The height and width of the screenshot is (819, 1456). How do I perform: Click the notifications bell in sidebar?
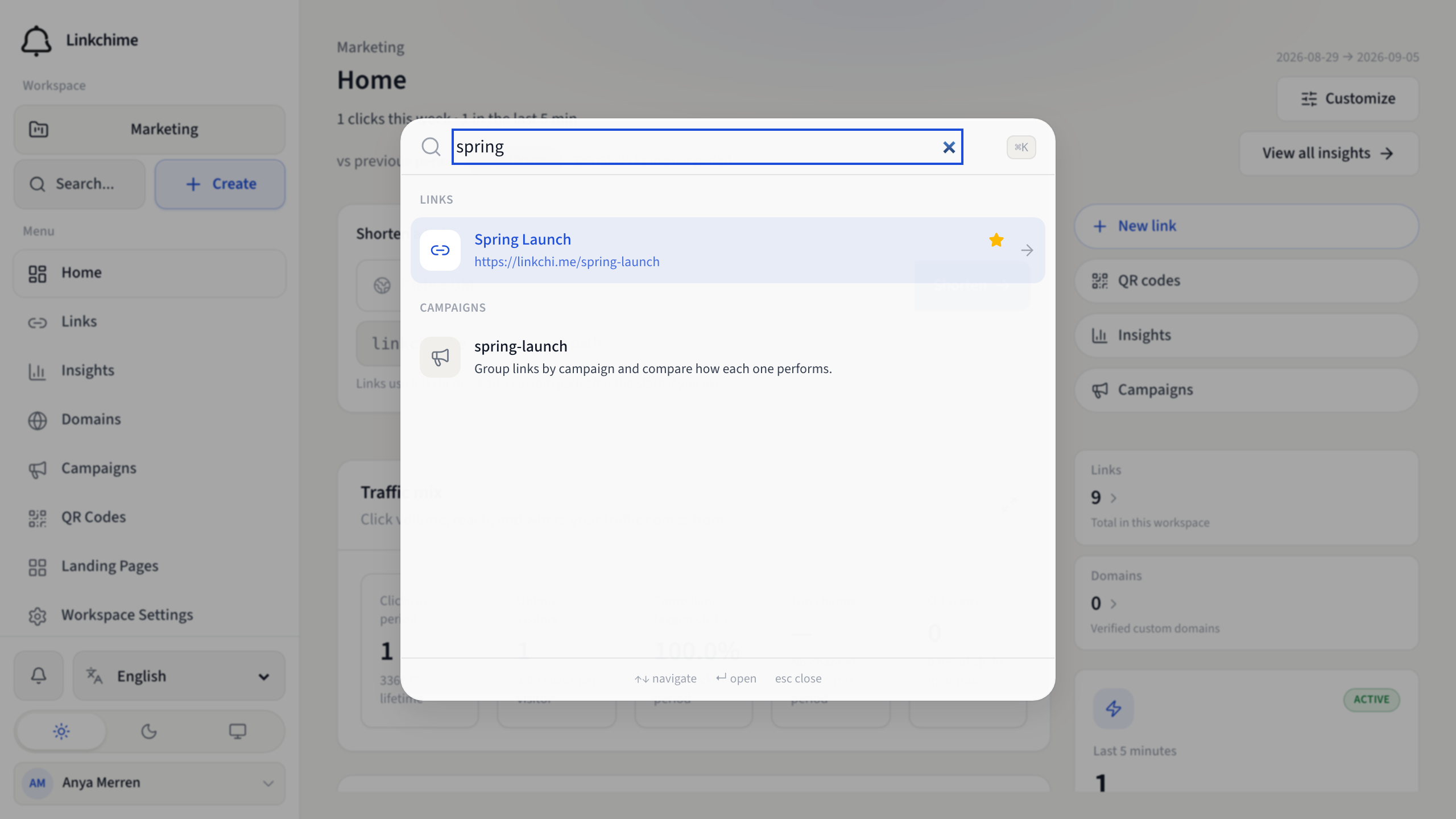point(39,676)
